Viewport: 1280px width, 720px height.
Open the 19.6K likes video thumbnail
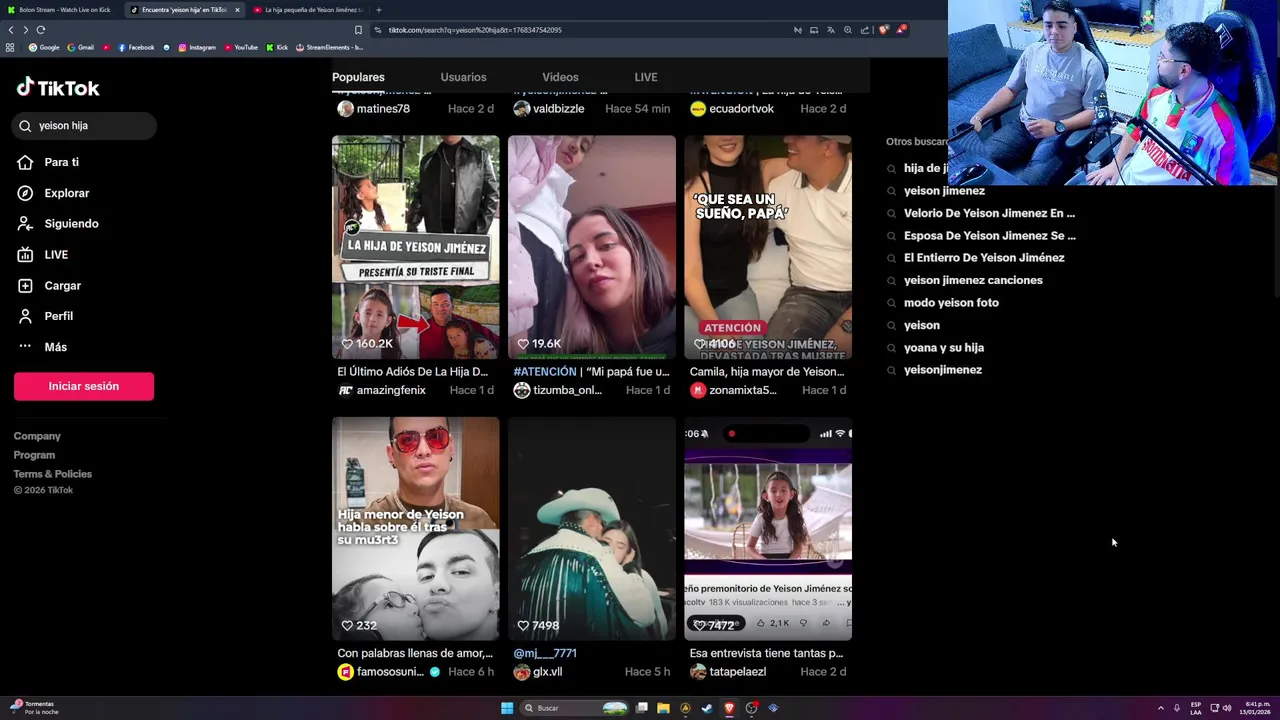click(x=592, y=247)
